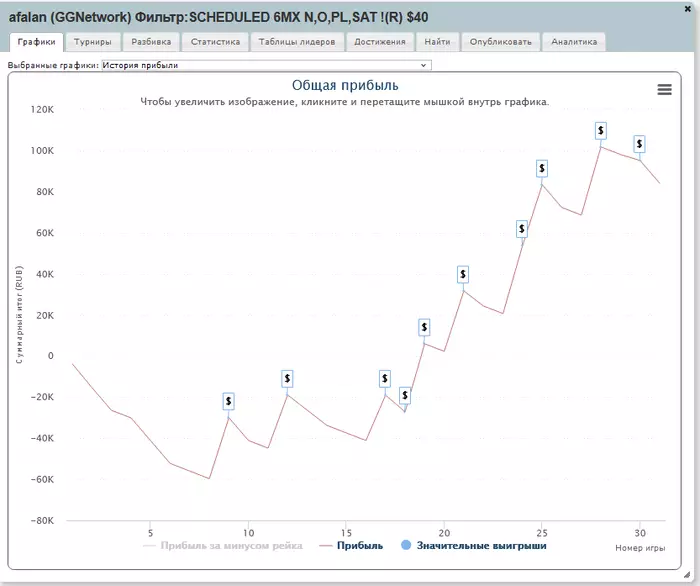Switch to the Графики tab
Viewport: 700px width, 586px height.
point(37,42)
